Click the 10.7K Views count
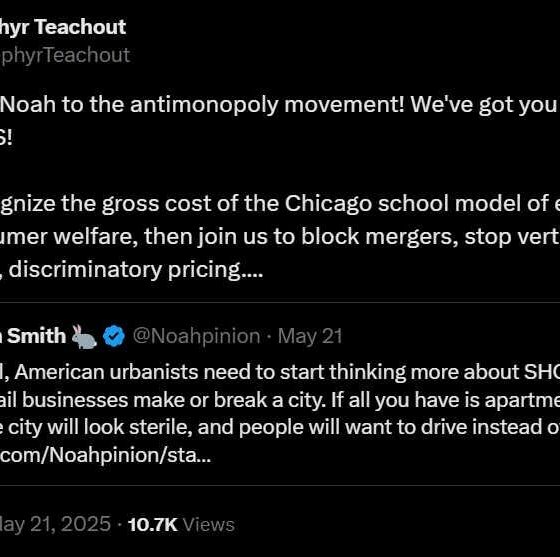Viewport: 560px width, 557px height. (x=181, y=525)
